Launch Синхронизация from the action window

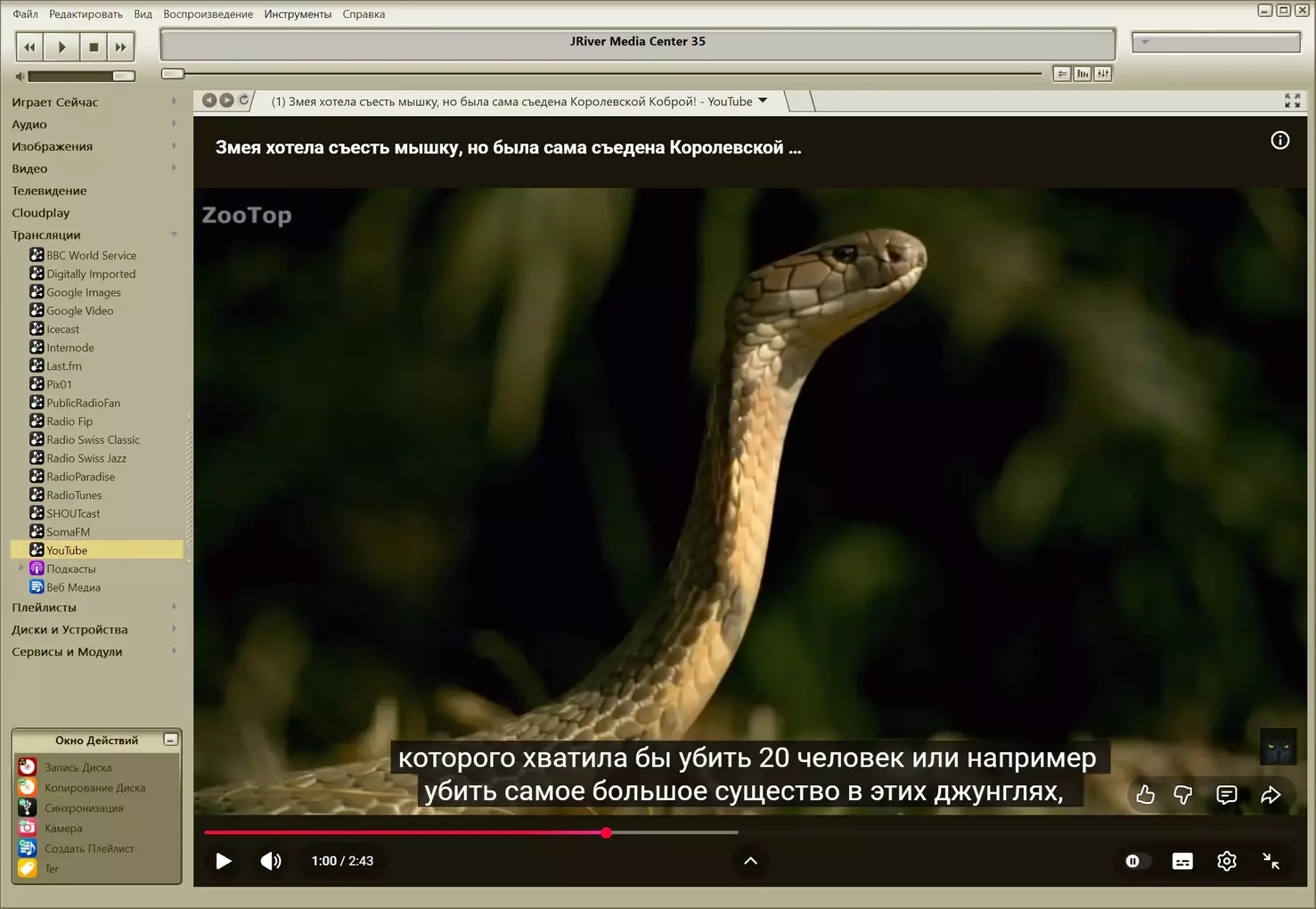84,808
